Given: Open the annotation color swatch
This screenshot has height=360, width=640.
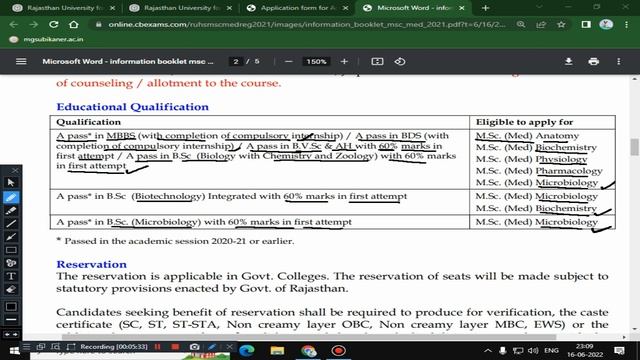Looking at the screenshot, I should (11, 307).
